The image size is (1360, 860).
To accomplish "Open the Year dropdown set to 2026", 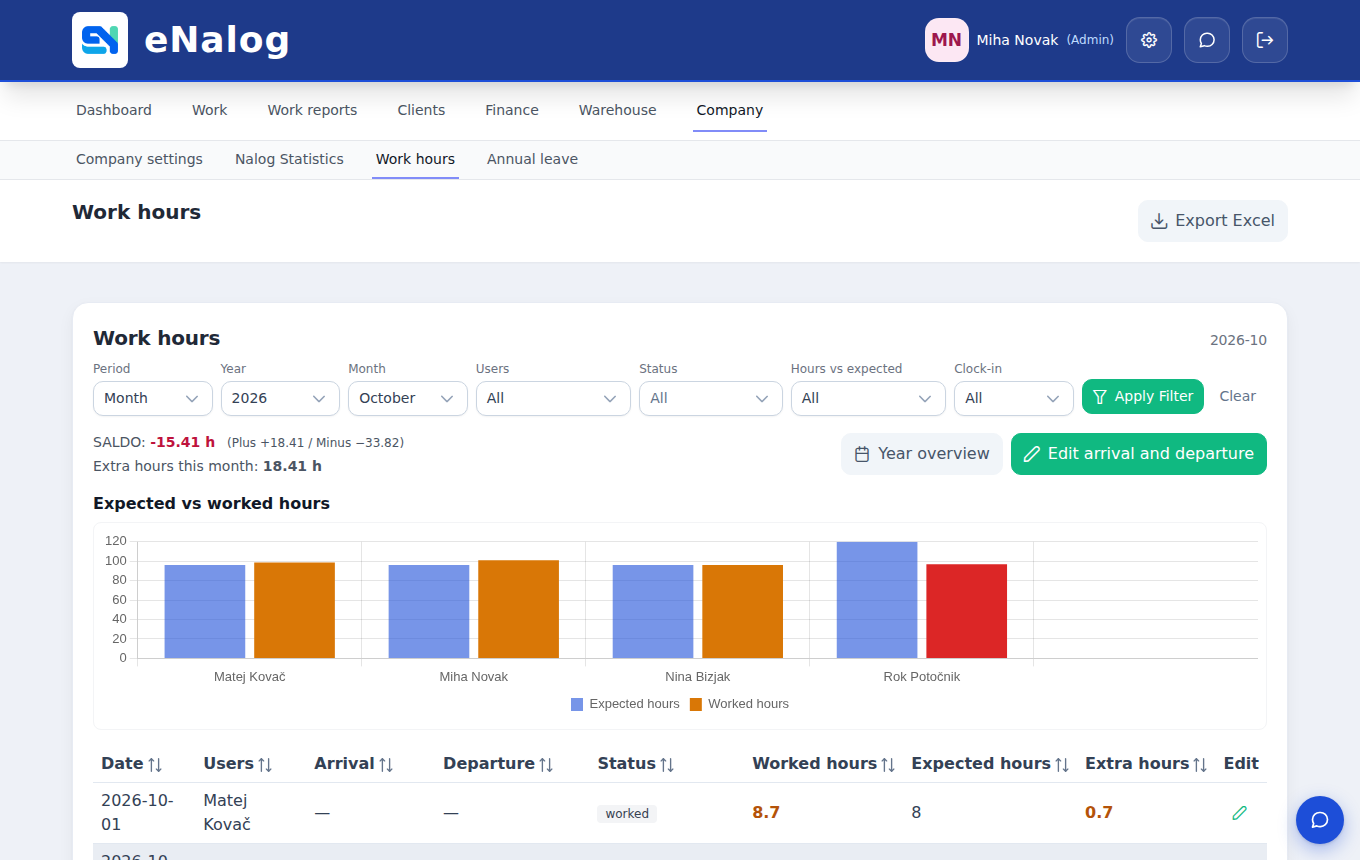I will tap(280, 398).
